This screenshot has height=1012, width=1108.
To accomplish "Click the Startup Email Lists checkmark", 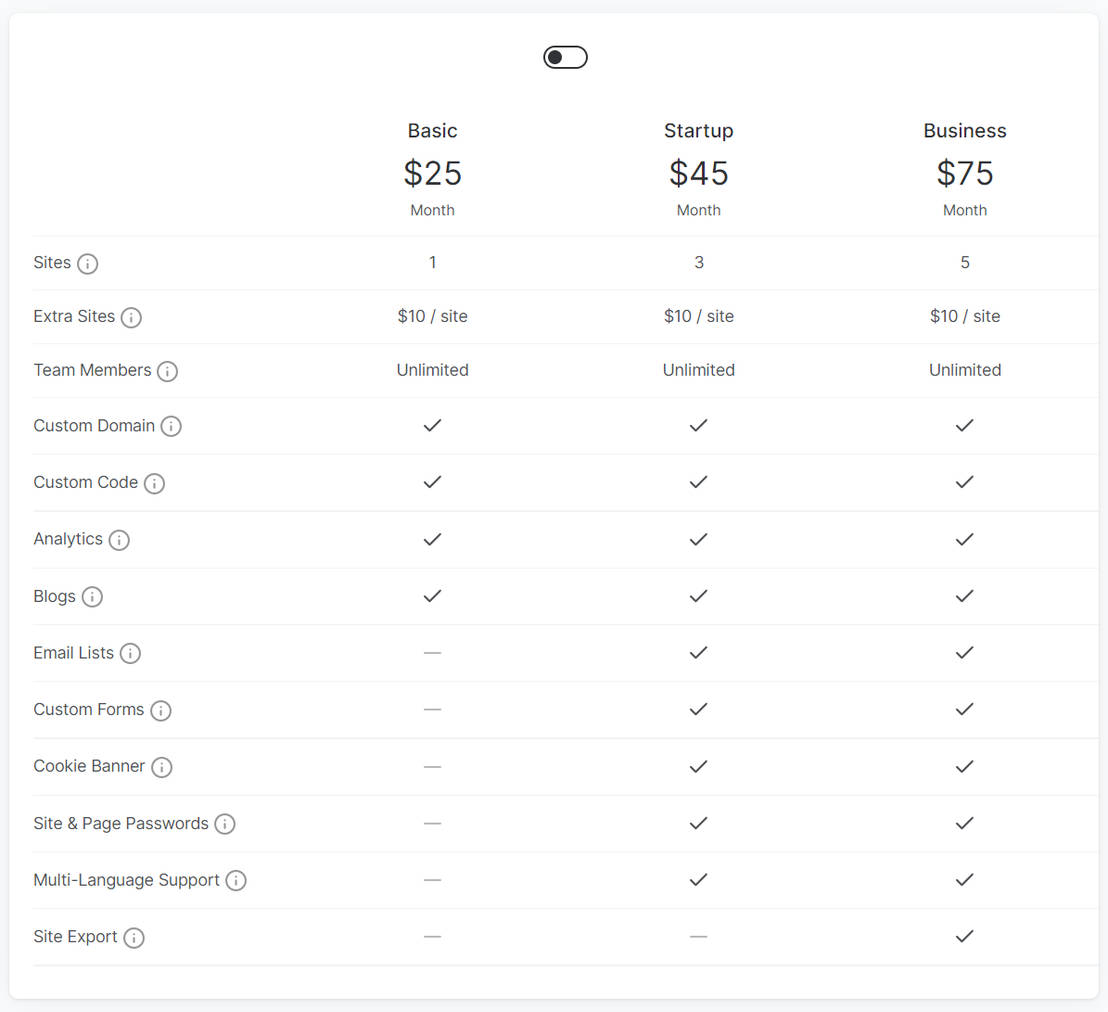I will [699, 652].
